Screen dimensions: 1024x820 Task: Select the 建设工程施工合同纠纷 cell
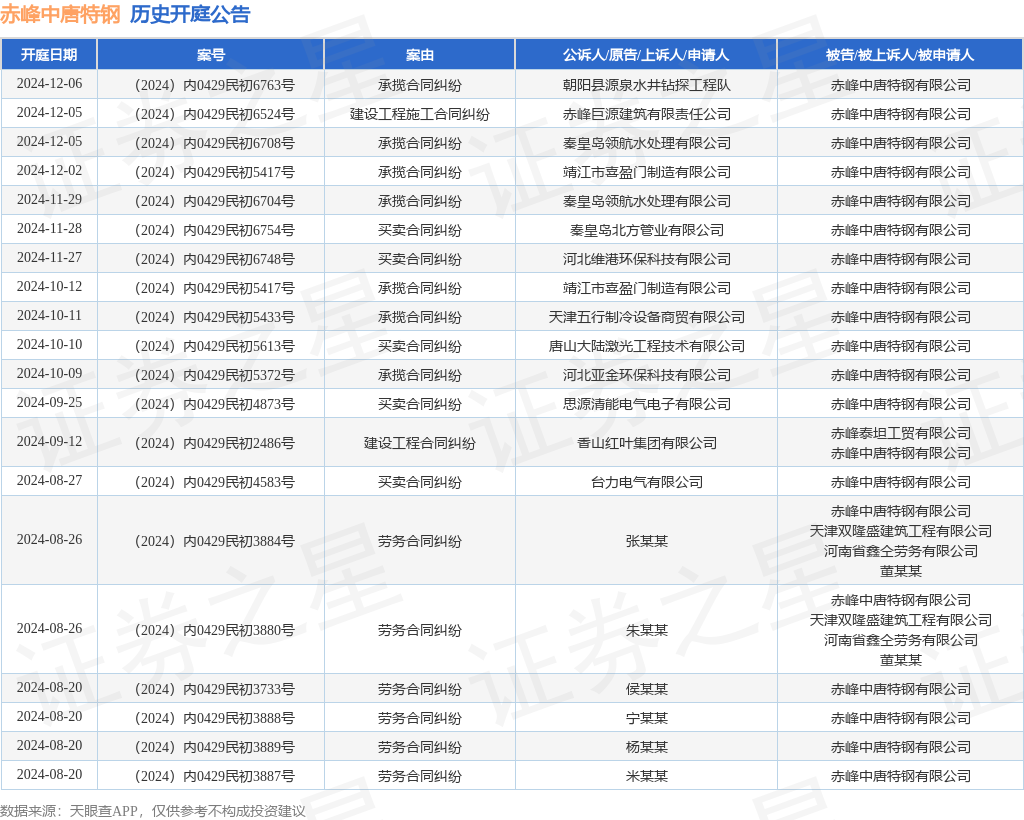point(420,114)
